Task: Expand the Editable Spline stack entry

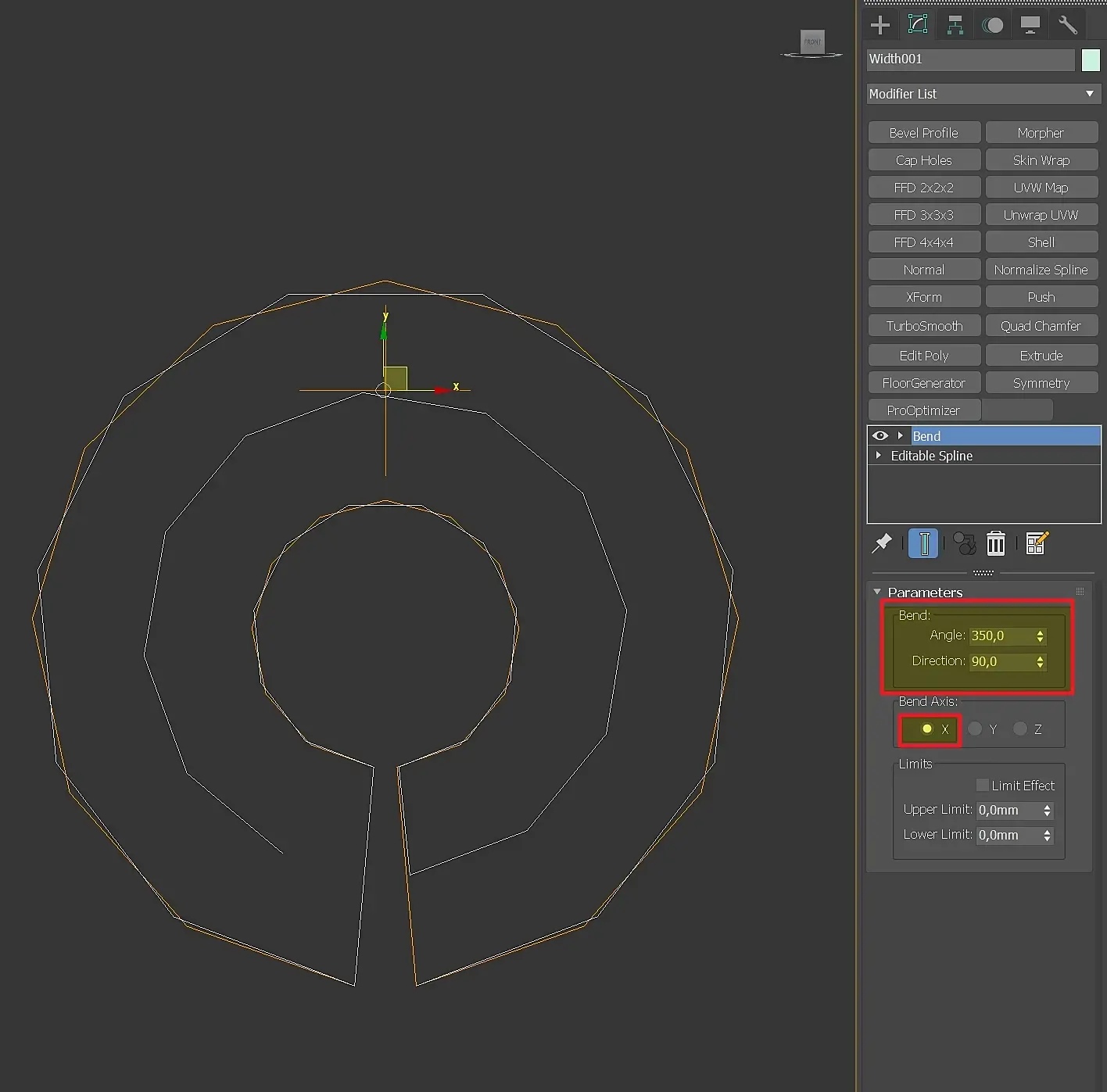Action: point(879,455)
